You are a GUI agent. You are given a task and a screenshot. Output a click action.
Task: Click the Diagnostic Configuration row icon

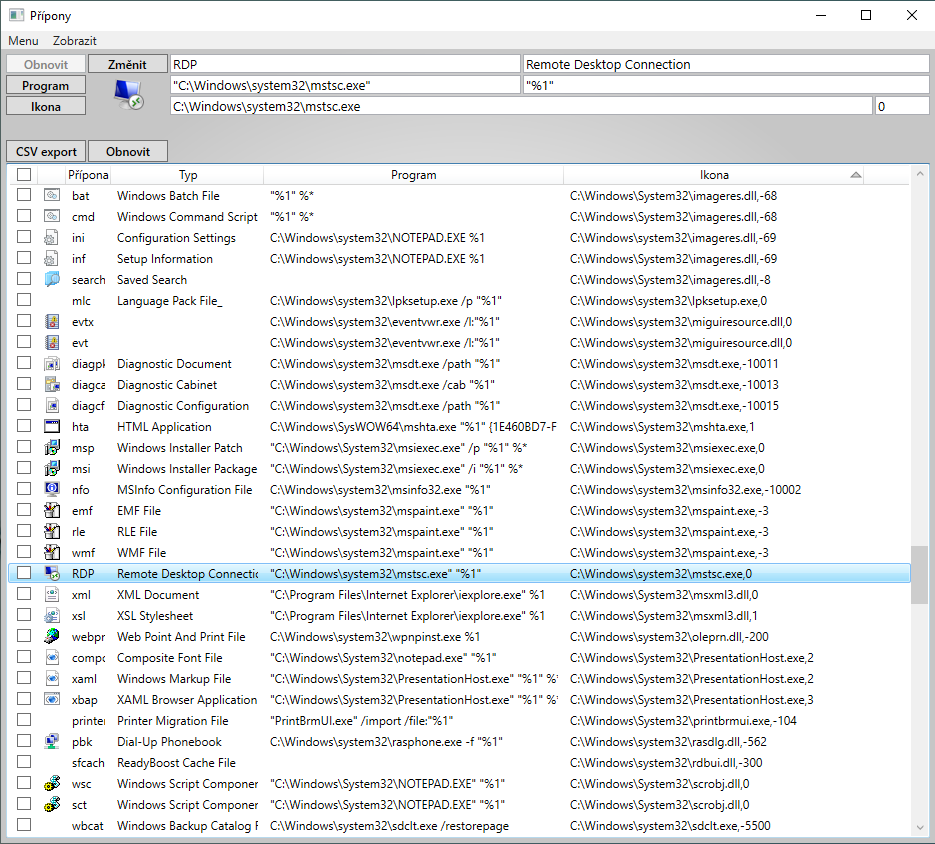point(52,405)
